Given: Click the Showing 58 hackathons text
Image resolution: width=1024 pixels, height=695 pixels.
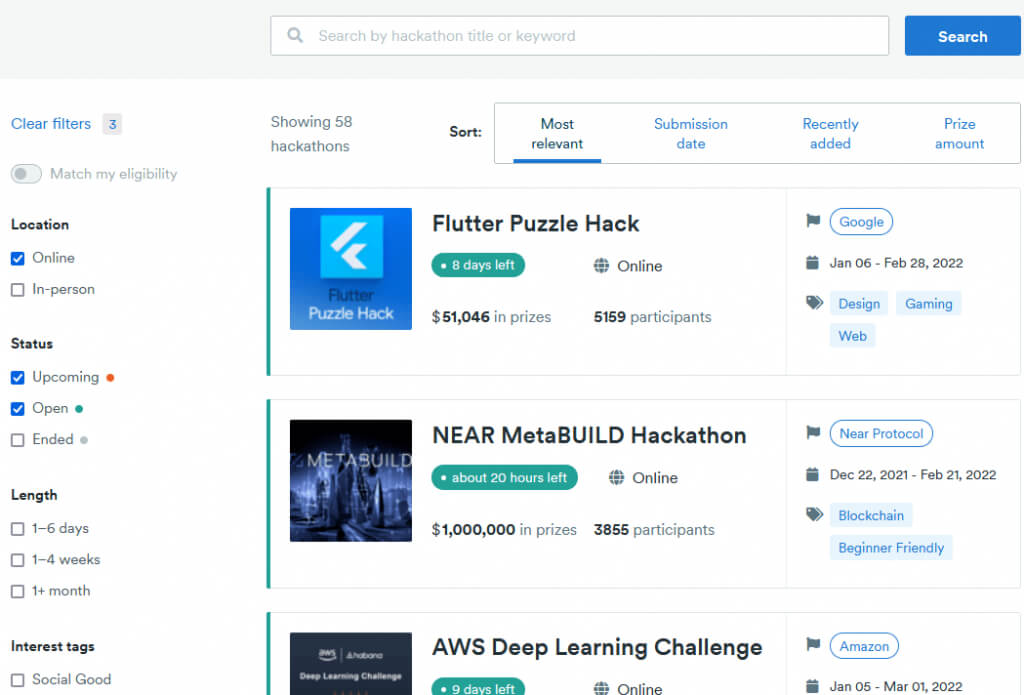Looking at the screenshot, I should coord(312,134).
